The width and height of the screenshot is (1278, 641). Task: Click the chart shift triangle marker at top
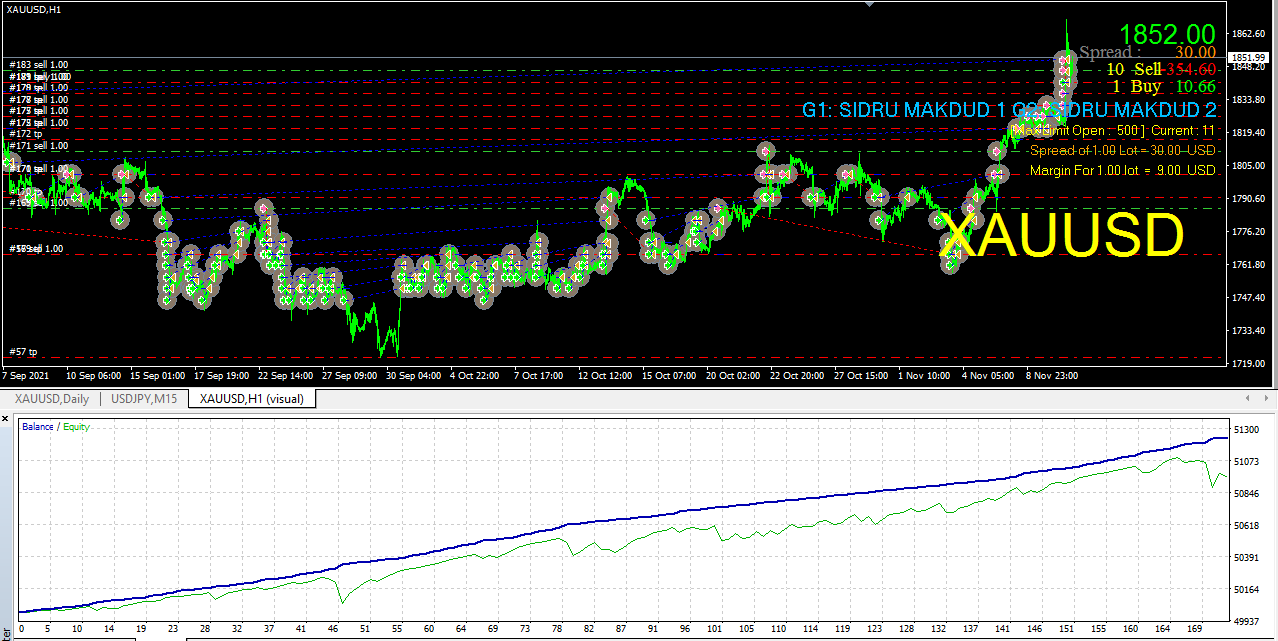click(868, 5)
